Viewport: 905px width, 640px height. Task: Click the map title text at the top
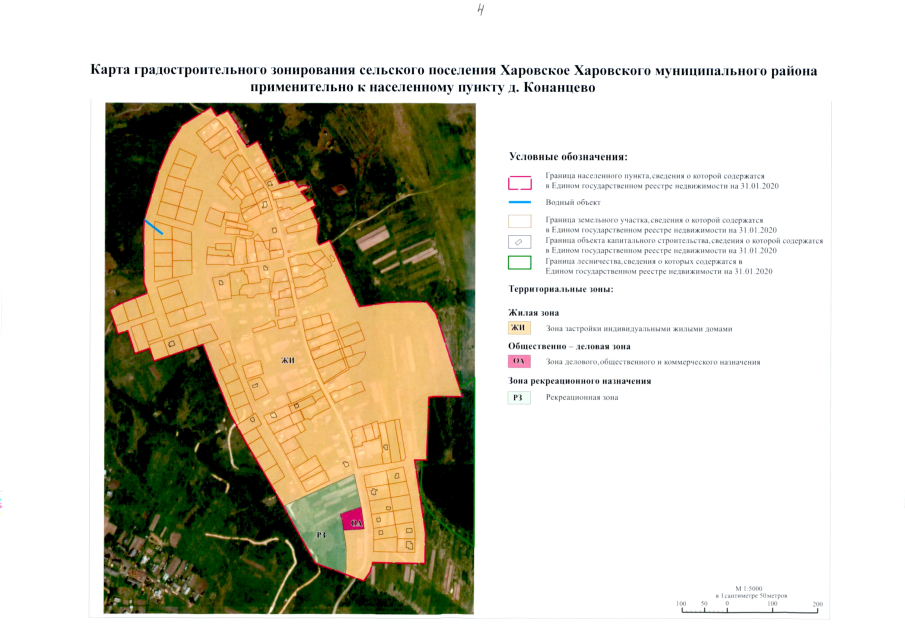click(x=452, y=79)
